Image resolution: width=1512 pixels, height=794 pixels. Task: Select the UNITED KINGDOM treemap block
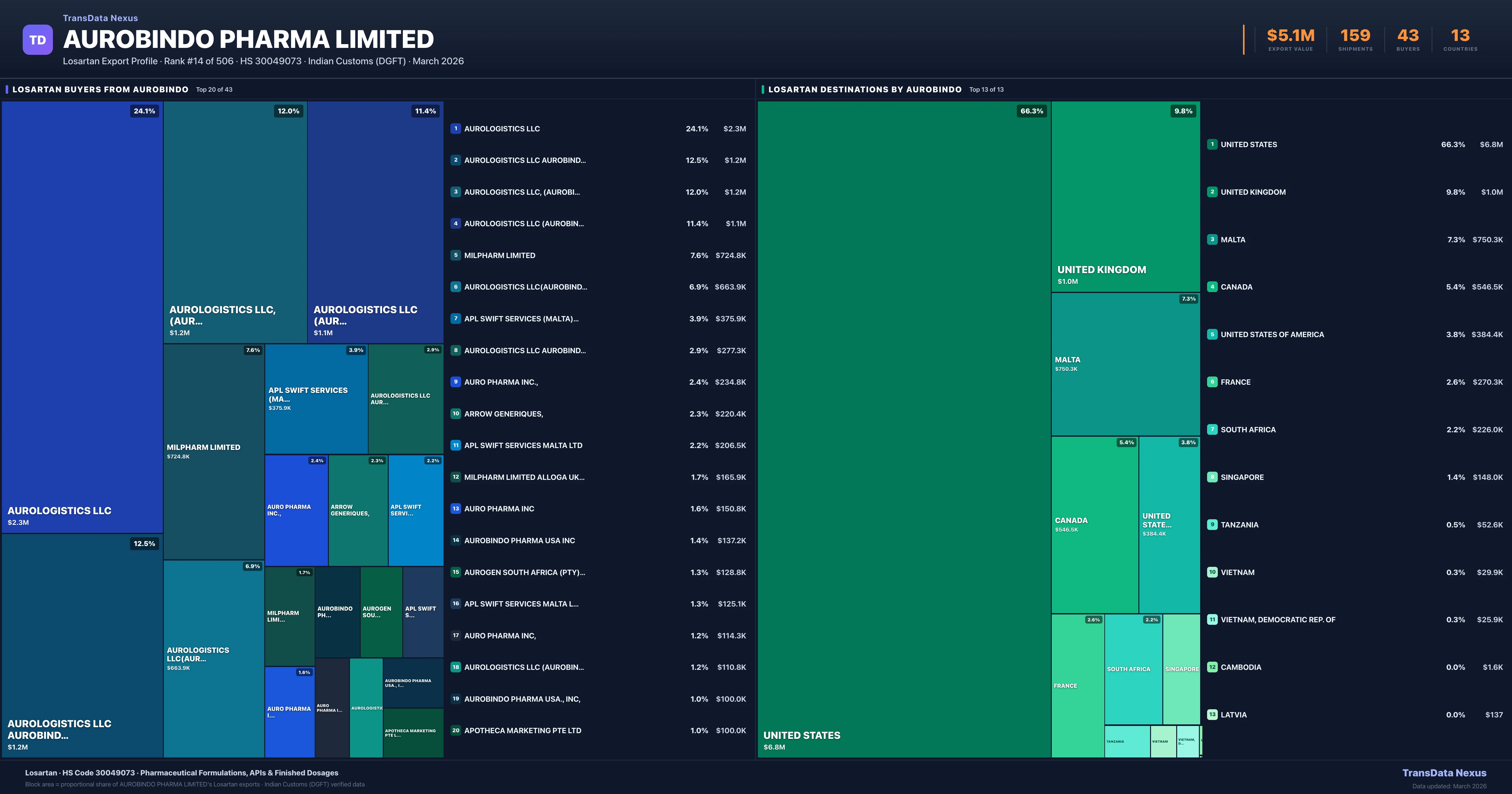1125,197
